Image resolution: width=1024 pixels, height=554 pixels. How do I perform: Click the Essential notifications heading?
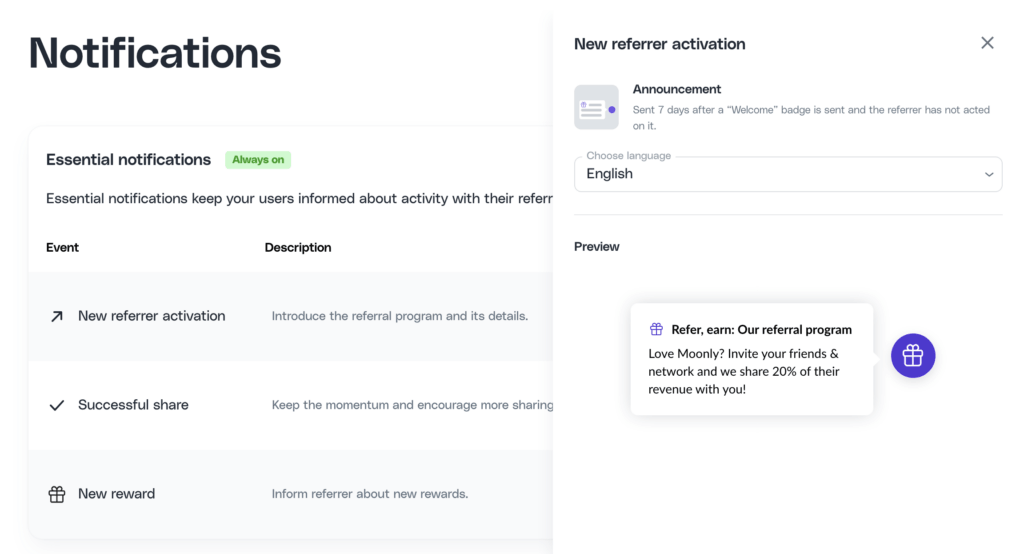pos(128,160)
